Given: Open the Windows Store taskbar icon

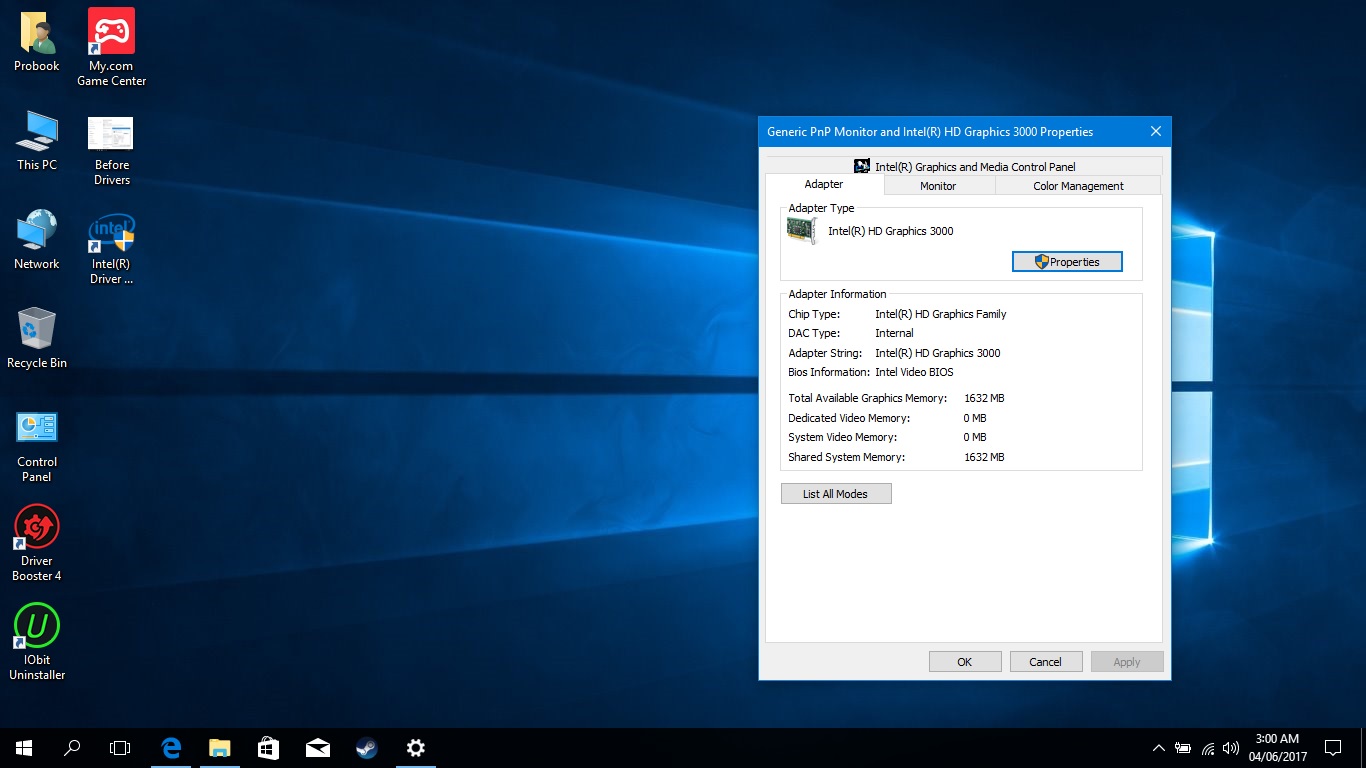Looking at the screenshot, I should [268, 748].
